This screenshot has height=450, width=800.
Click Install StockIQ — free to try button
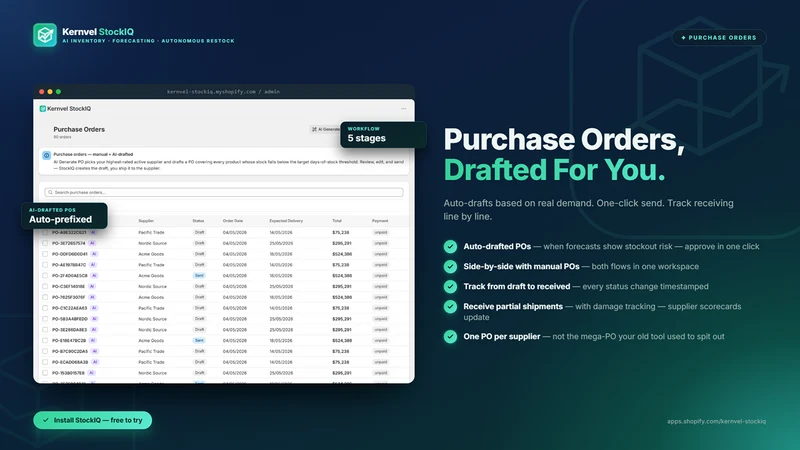[x=92, y=420]
